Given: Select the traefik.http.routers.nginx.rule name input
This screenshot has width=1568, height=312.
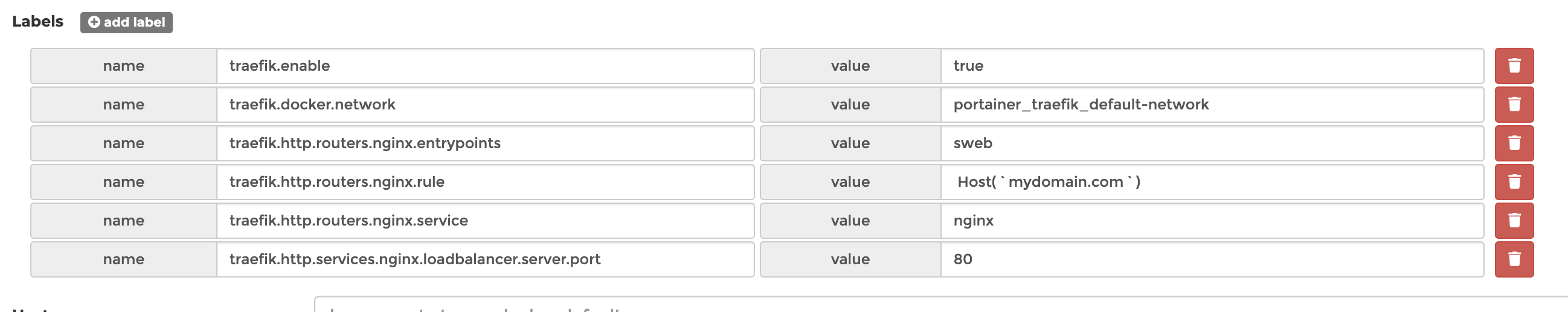Looking at the screenshot, I should pos(484,182).
